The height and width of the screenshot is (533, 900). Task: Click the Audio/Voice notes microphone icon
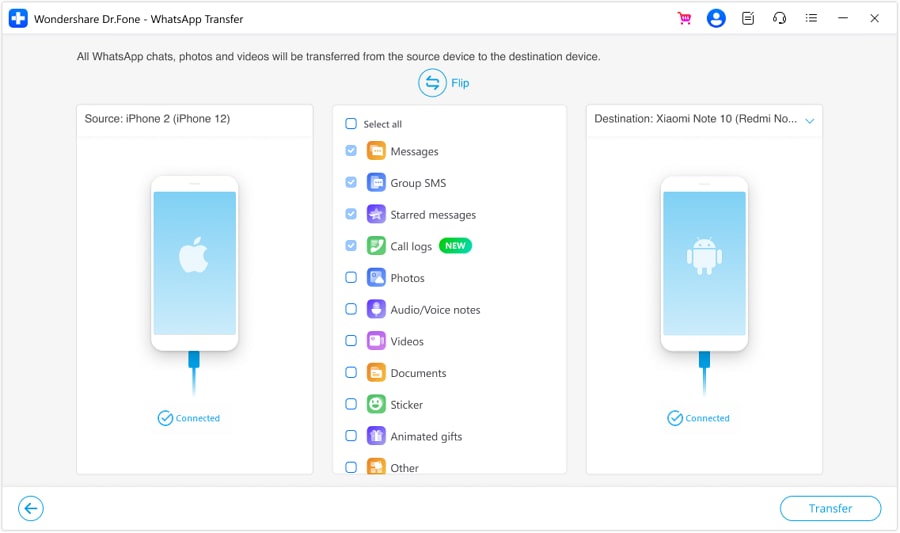pyautogui.click(x=376, y=309)
